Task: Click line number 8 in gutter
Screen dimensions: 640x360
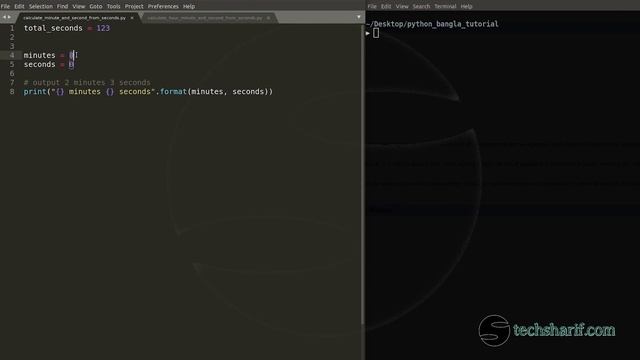Action: [x=12, y=91]
